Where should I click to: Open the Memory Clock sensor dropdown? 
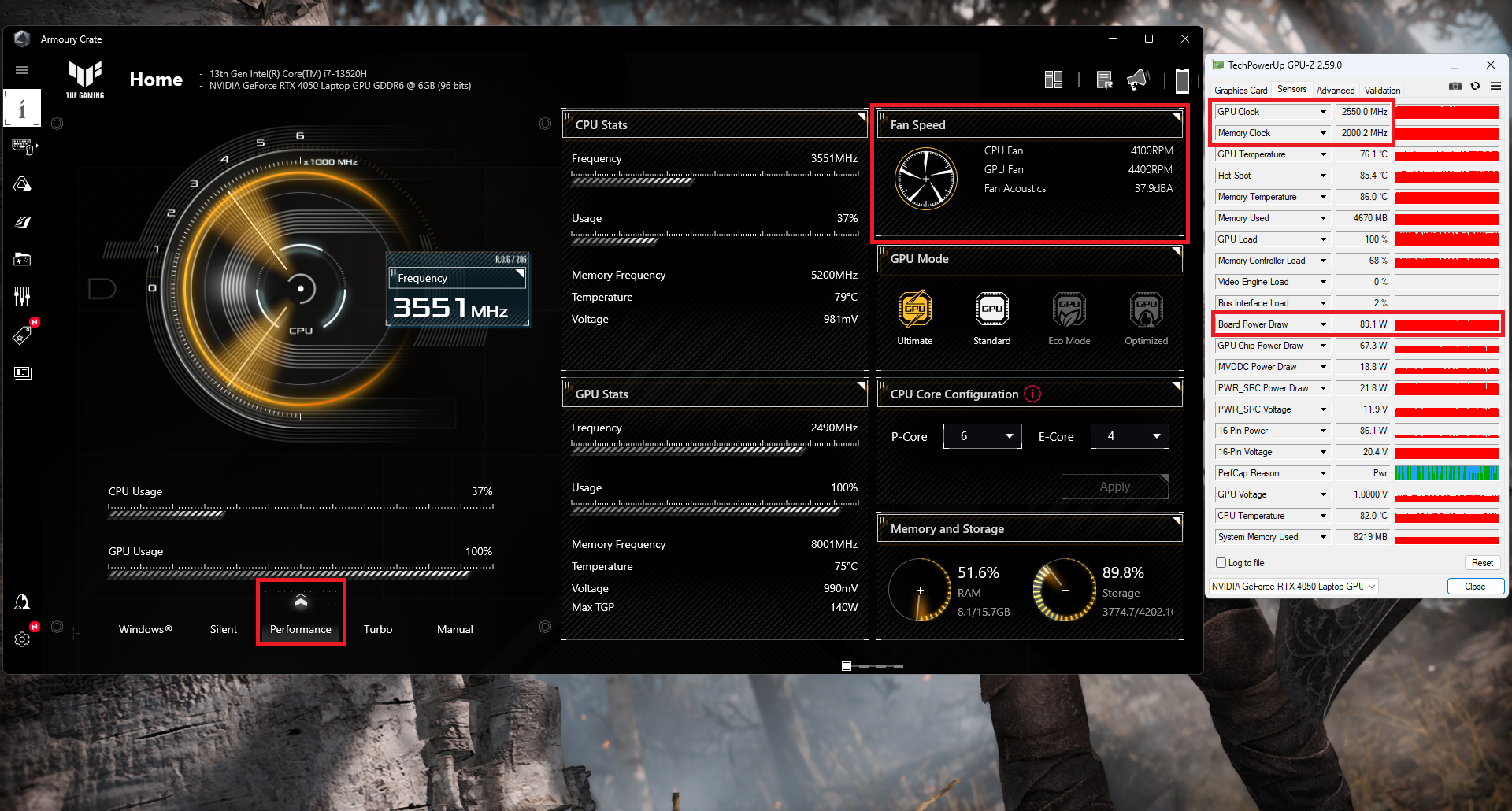pos(1323,133)
